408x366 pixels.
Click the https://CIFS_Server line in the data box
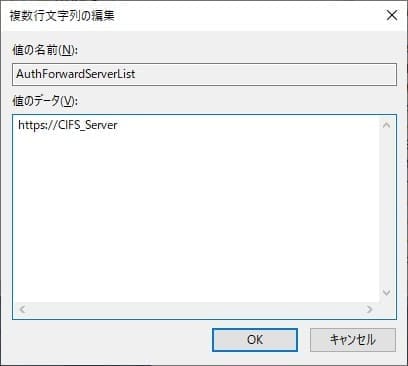click(68, 125)
